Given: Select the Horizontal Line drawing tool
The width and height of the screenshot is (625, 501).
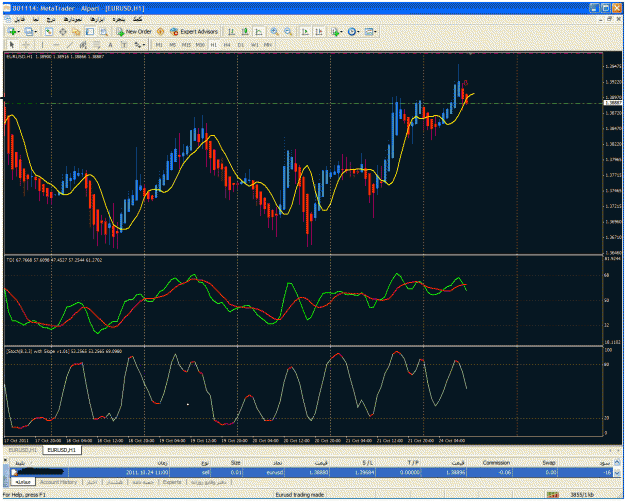Looking at the screenshot, I should pos(56,45).
